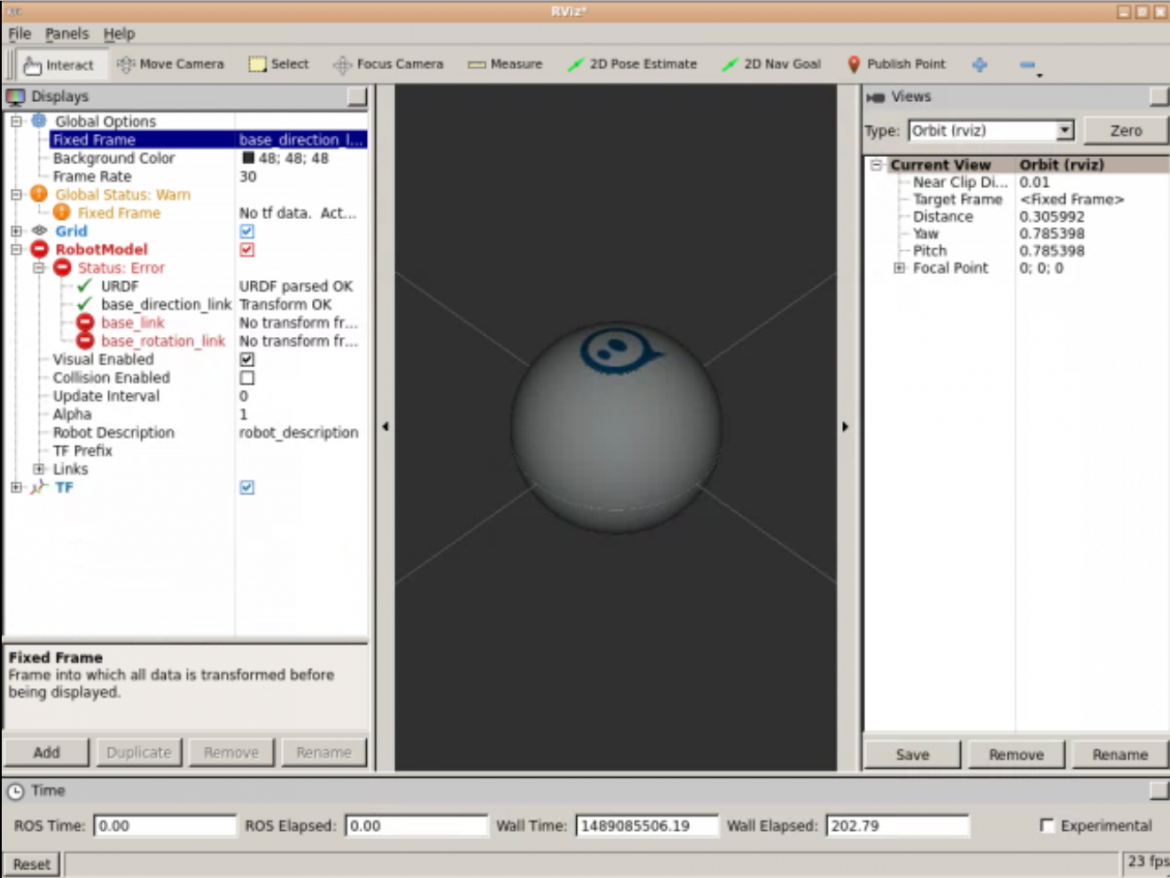Uncheck the Visual Enabled checkbox
Viewport: 1170px width, 878px height.
point(247,360)
